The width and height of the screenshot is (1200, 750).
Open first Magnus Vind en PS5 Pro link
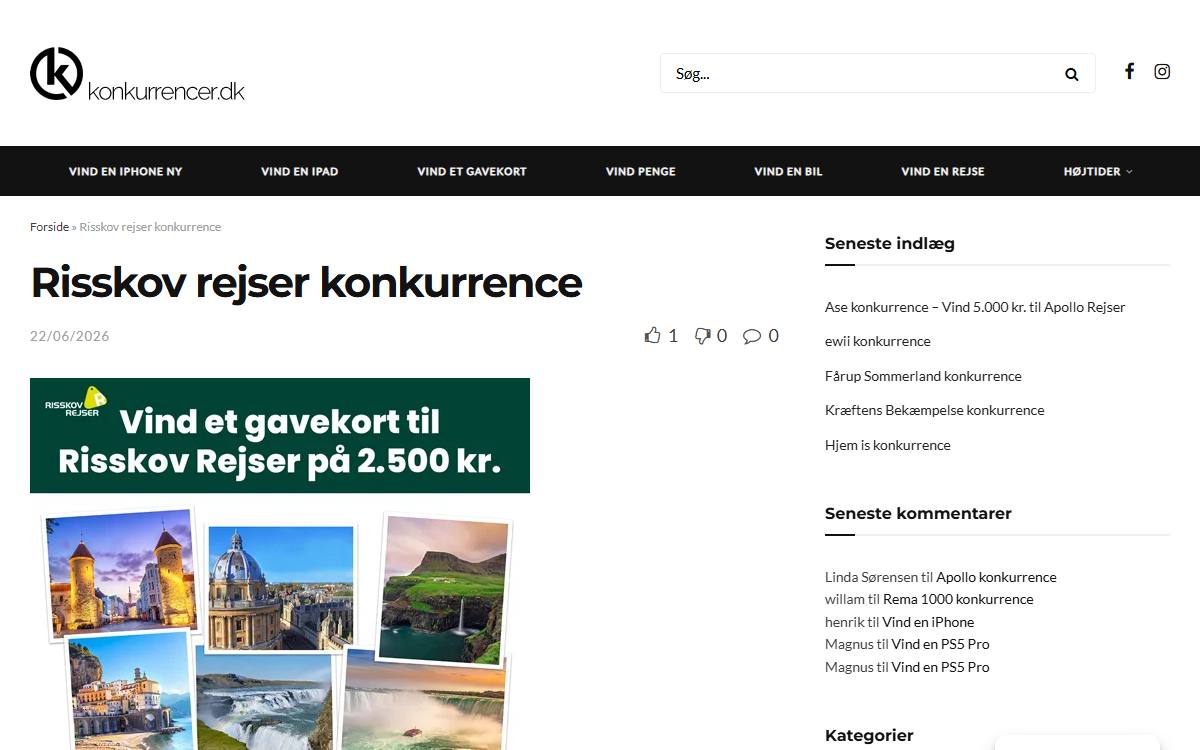coord(940,644)
